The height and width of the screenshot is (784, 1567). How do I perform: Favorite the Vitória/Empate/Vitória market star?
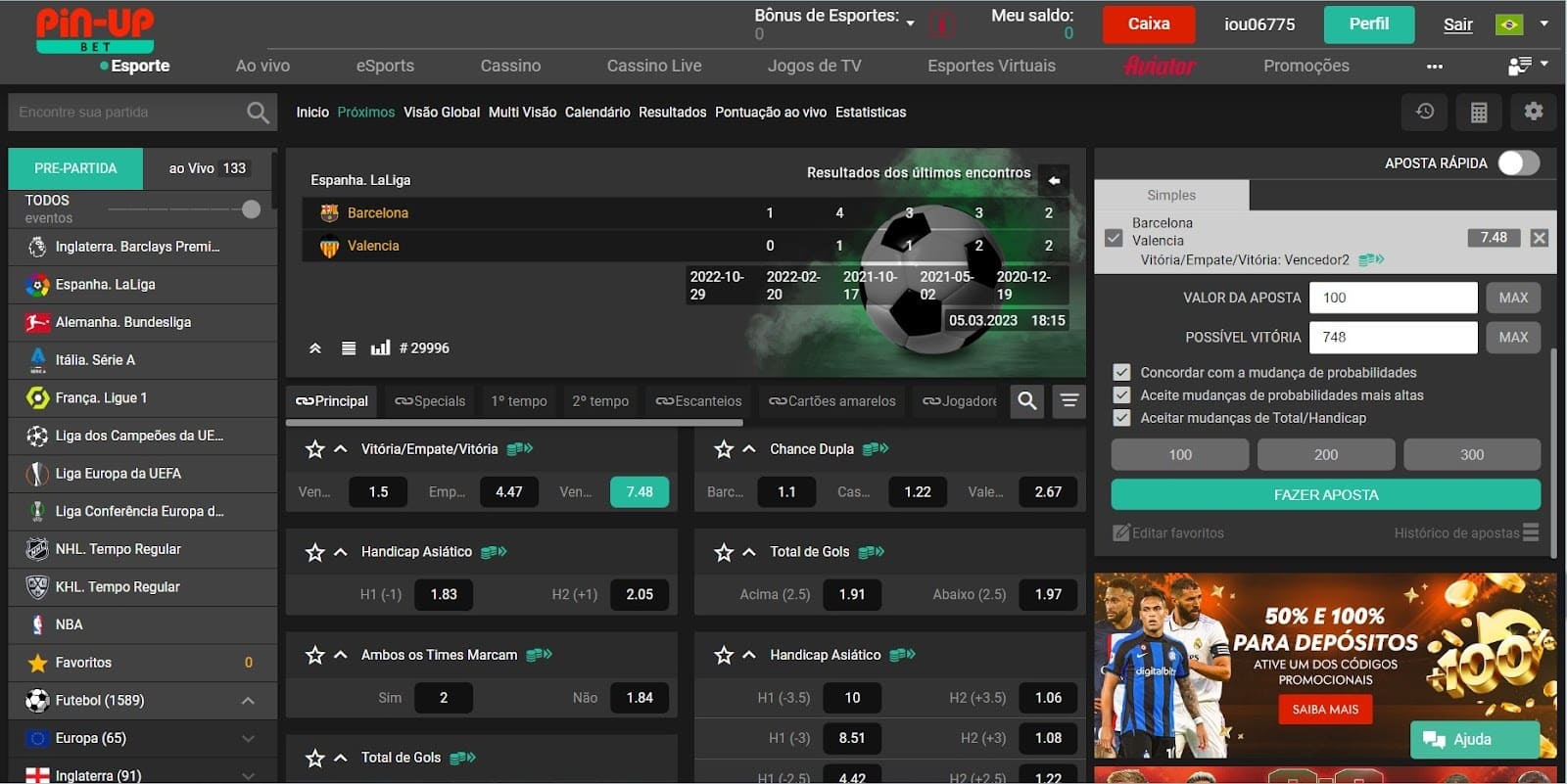[x=314, y=449]
